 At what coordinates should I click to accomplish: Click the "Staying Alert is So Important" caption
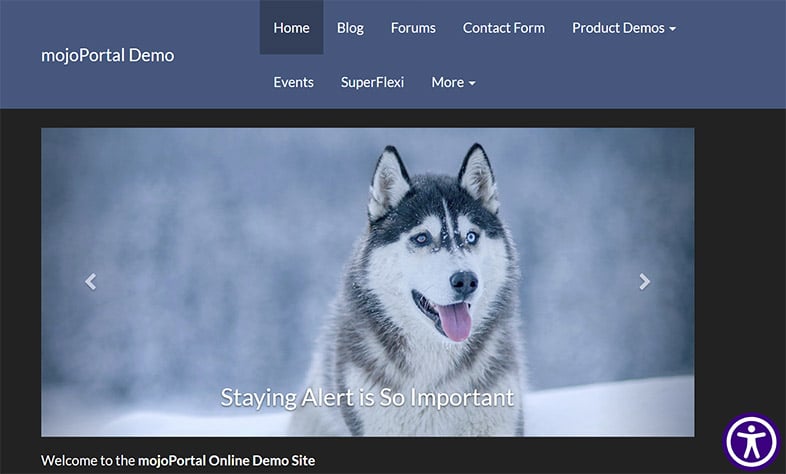point(367,397)
